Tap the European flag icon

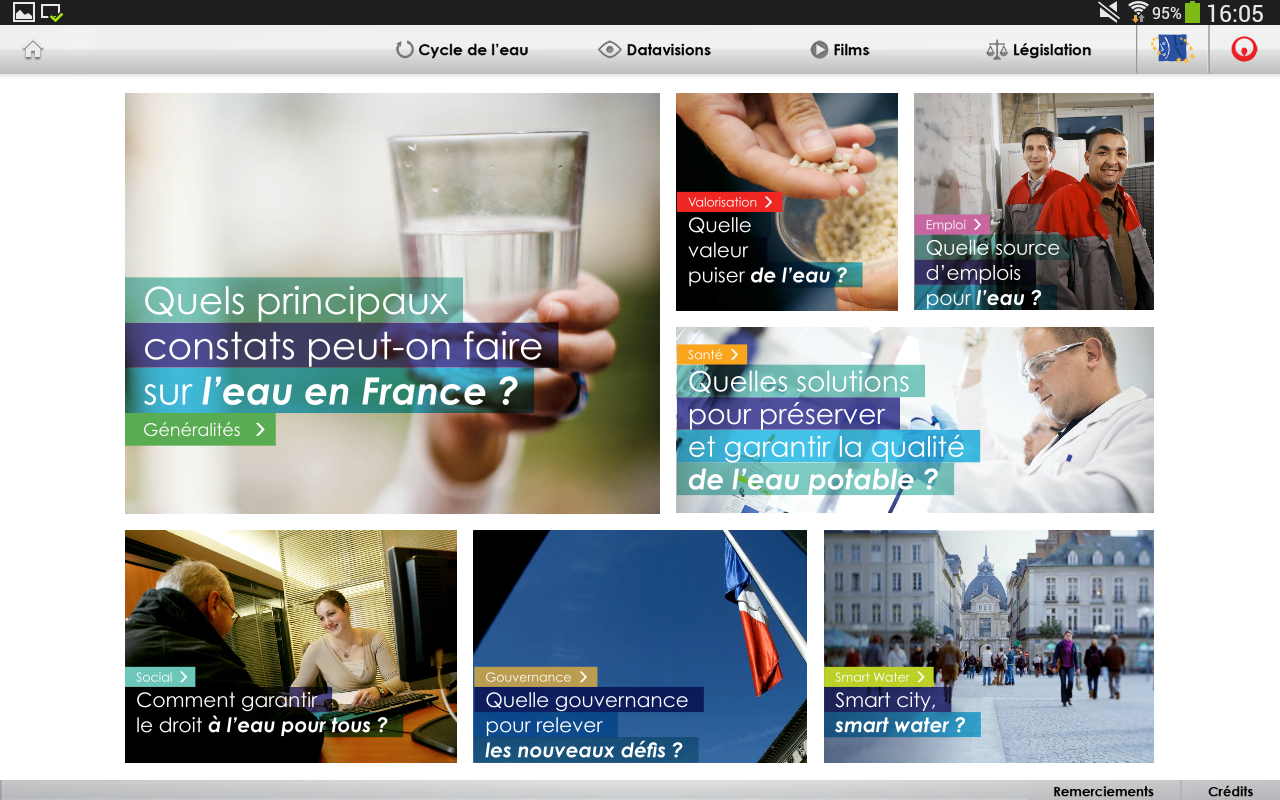pyautogui.click(x=1172, y=49)
